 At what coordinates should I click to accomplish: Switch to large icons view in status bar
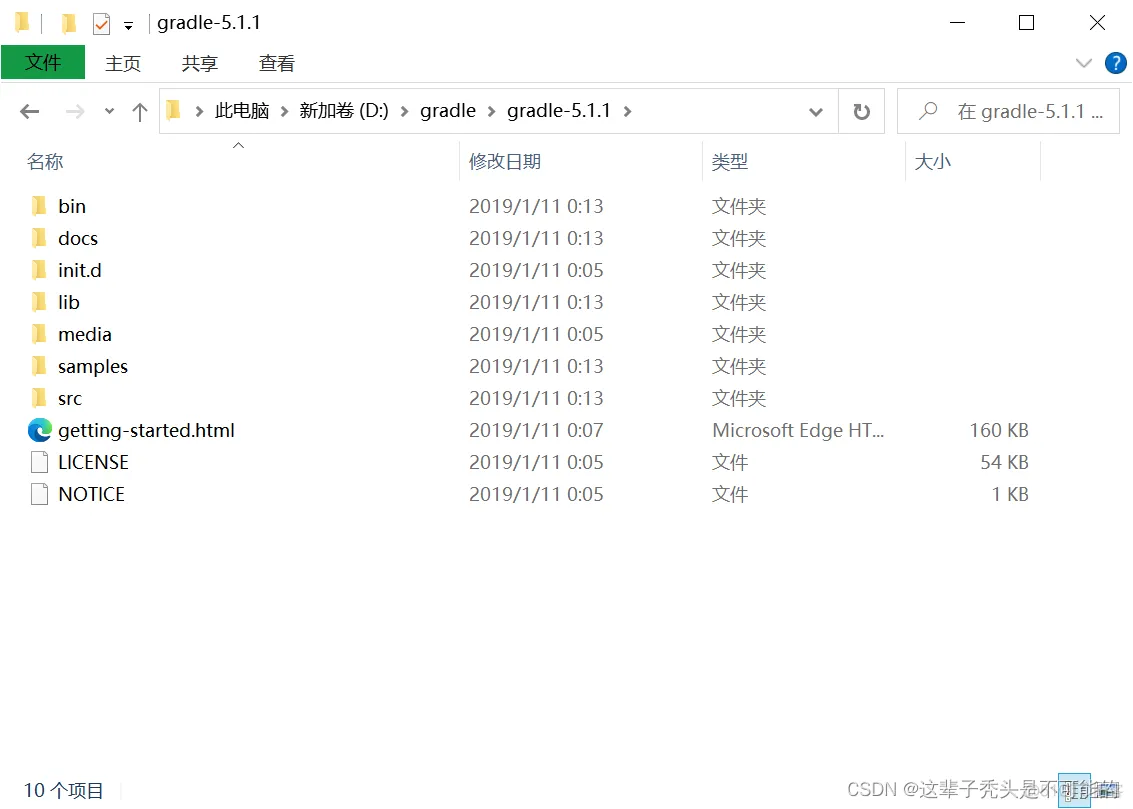[1106, 790]
